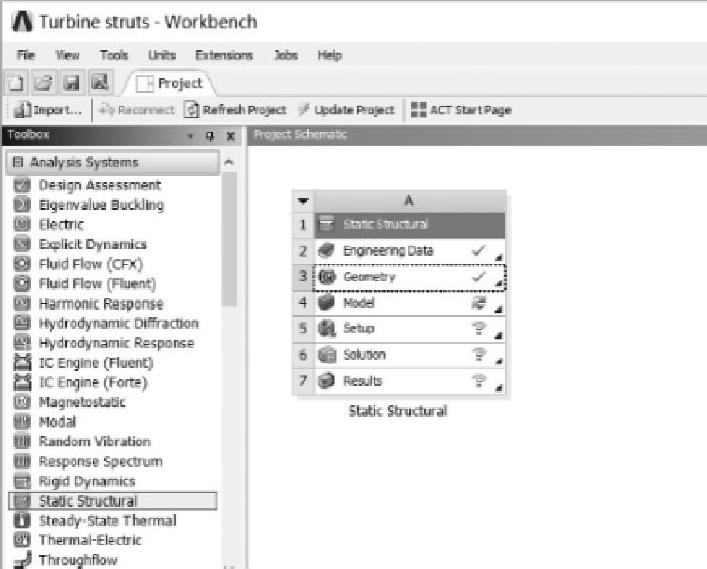Image resolution: width=707 pixels, height=569 pixels.
Task: Select the Solution cell
Action: [409, 355]
